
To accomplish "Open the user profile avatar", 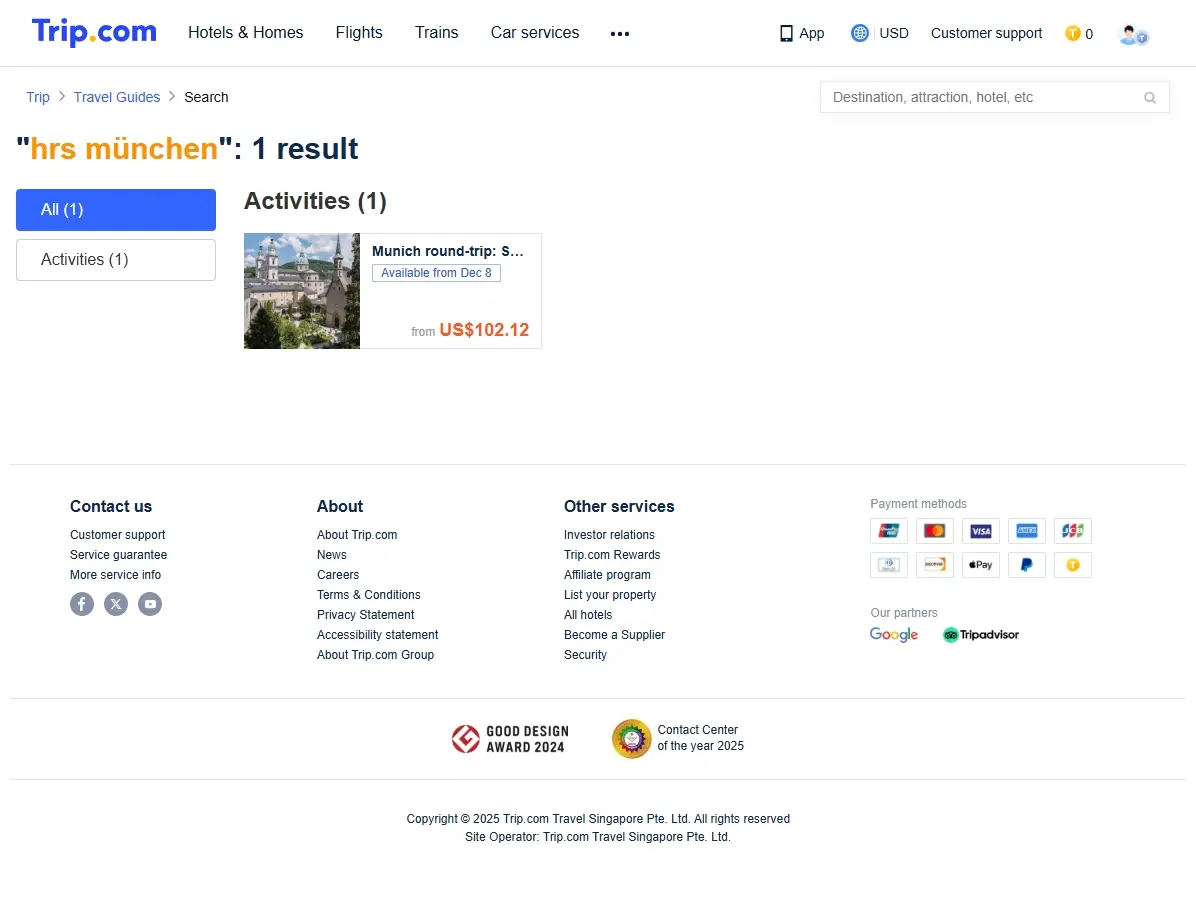I will pyautogui.click(x=1133, y=35).
